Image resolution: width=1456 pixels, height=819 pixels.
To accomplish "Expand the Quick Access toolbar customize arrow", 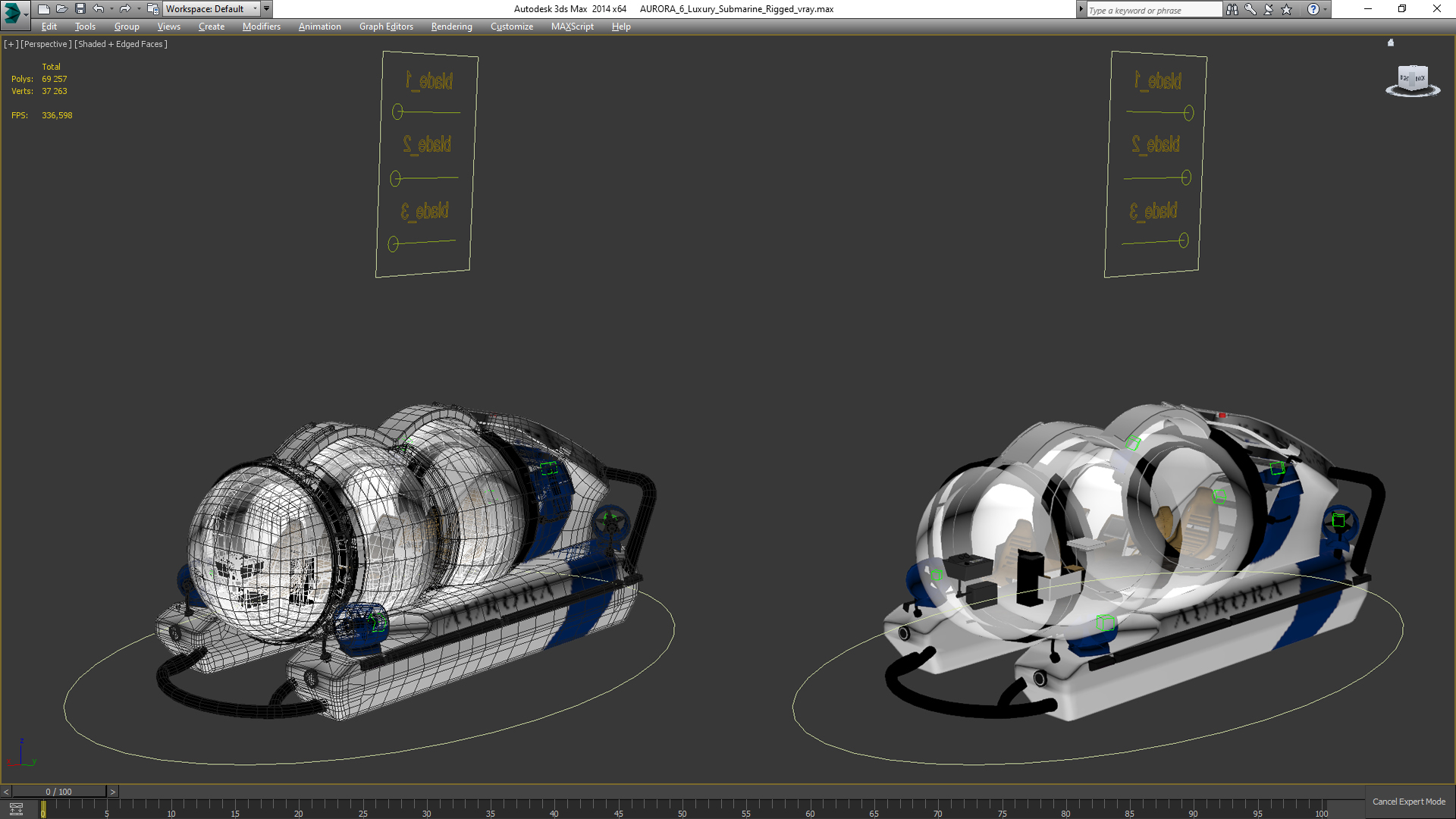I will 266,9.
